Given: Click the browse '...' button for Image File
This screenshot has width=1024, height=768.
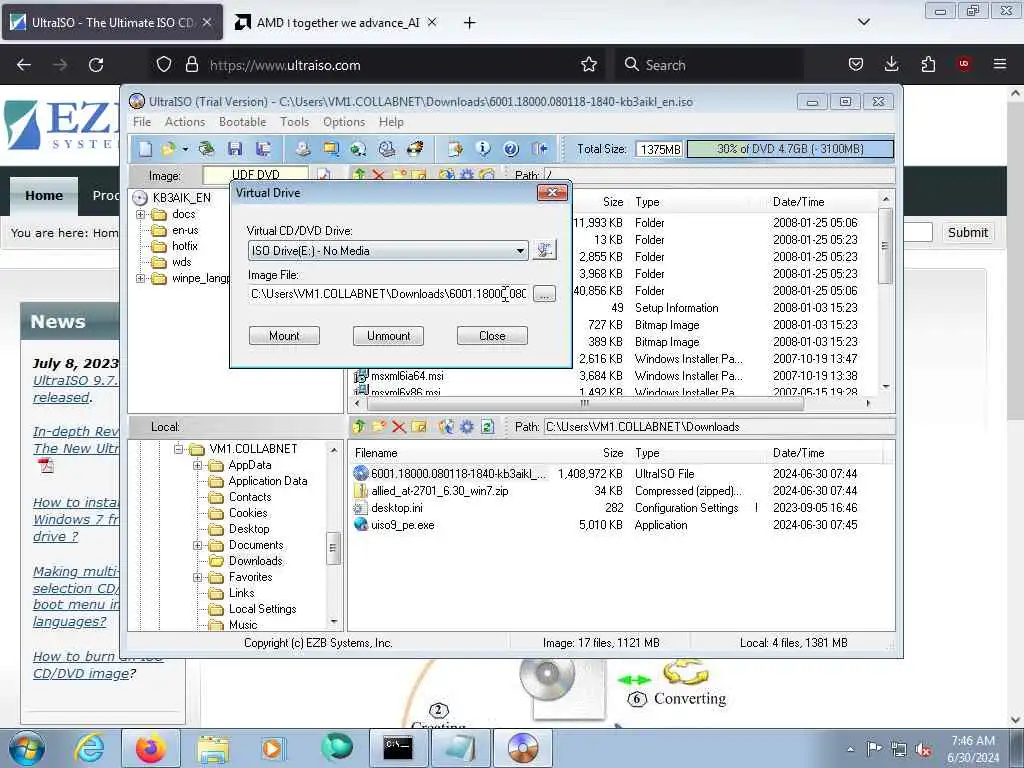Looking at the screenshot, I should pos(545,294).
